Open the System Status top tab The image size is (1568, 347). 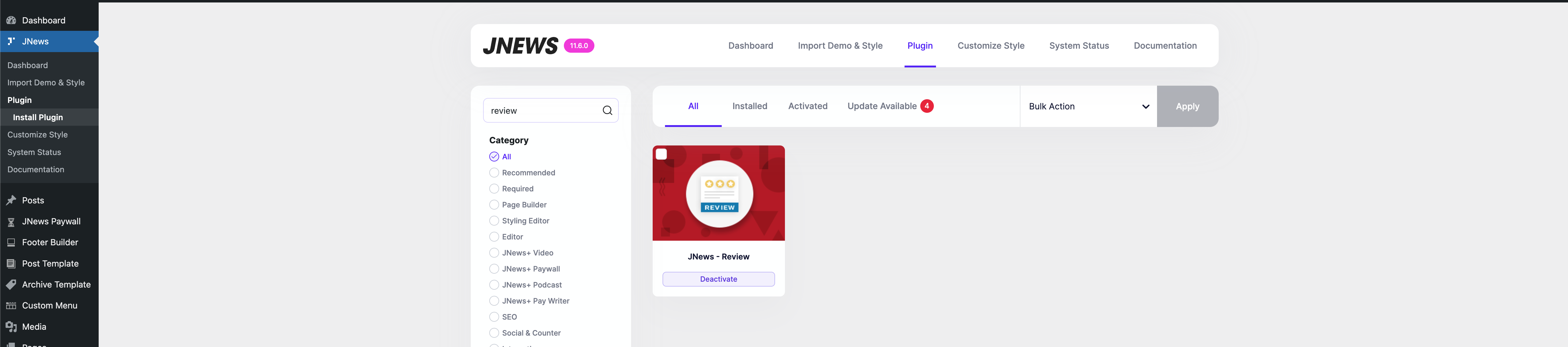point(1079,46)
